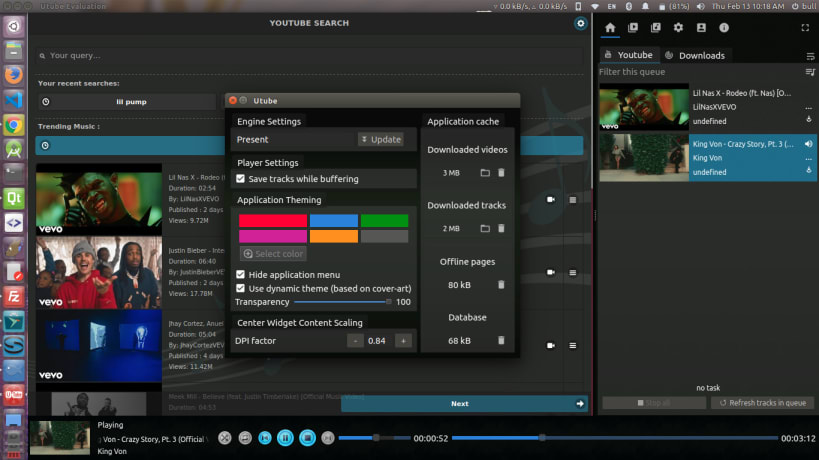Open FileZilla from the Ubuntu dock

(14, 297)
